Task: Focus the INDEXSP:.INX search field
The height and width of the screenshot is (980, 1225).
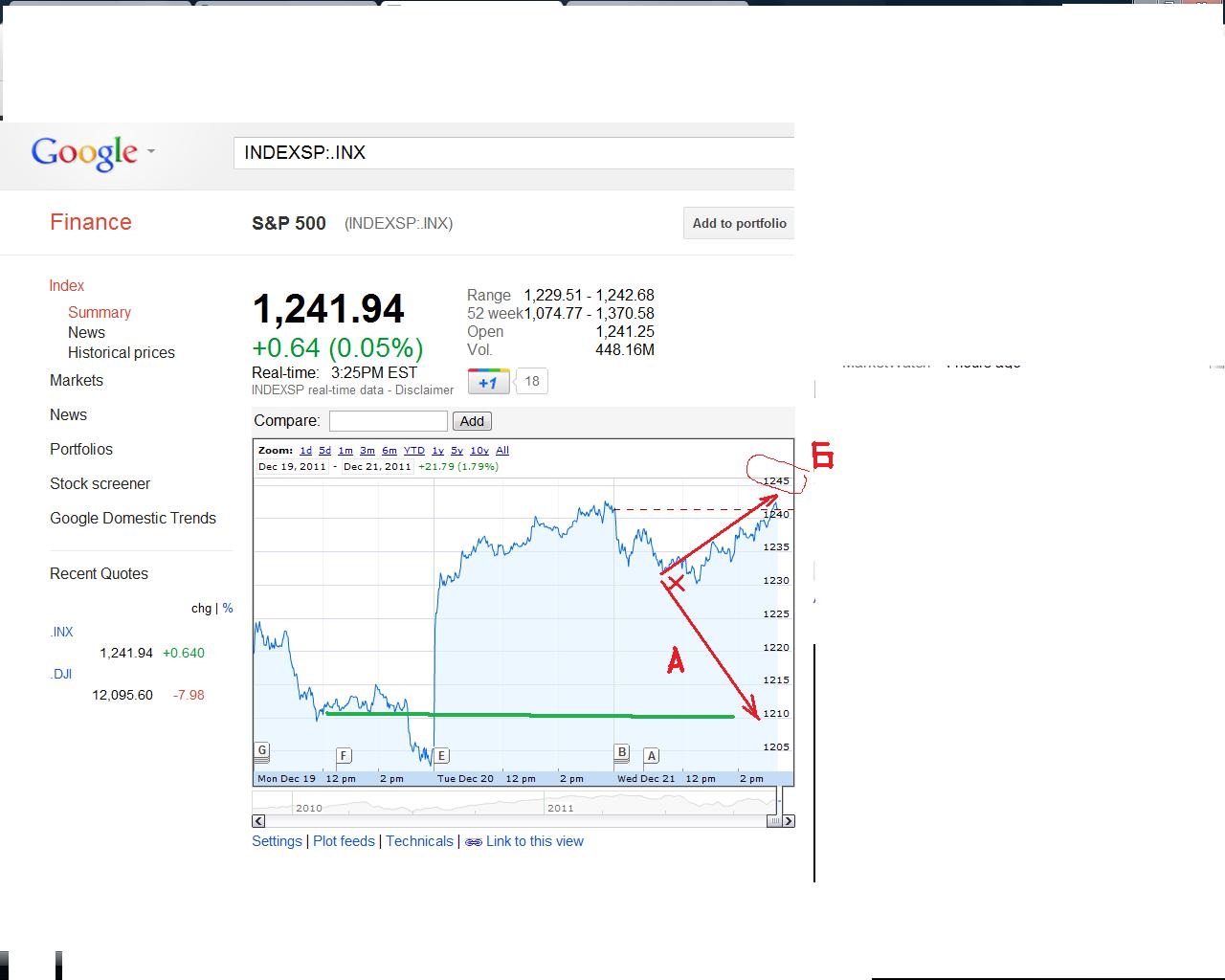Action: click(x=514, y=152)
